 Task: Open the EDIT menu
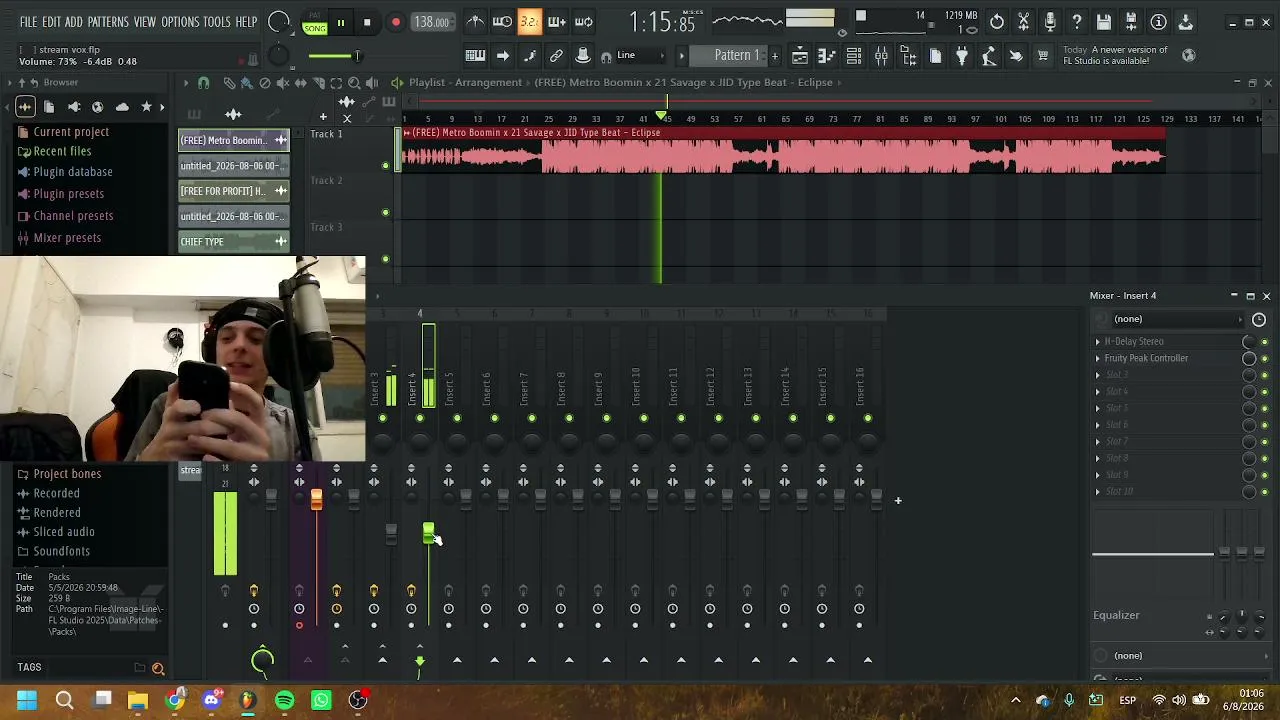[x=51, y=22]
